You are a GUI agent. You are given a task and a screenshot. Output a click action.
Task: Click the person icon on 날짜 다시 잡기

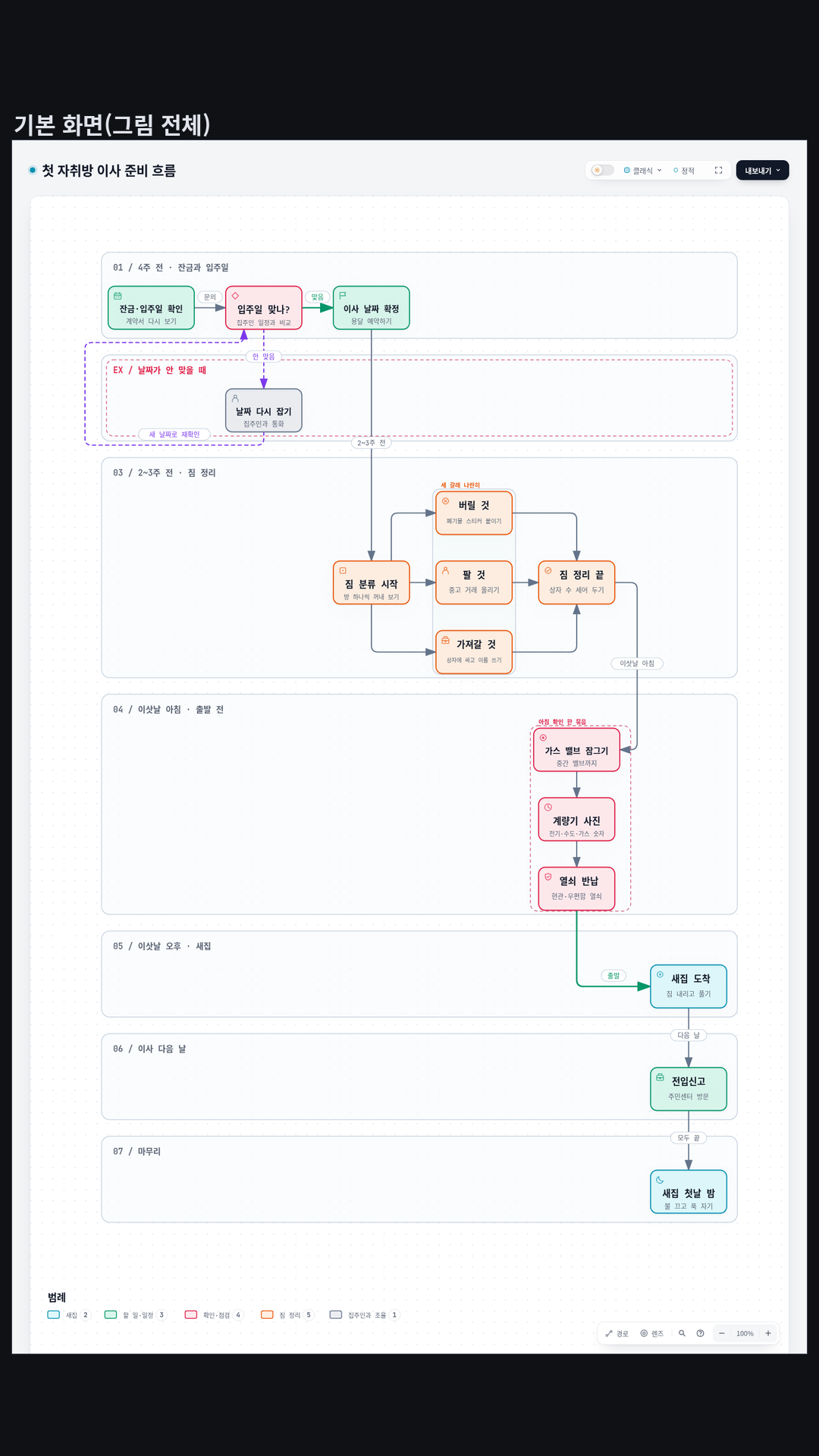(235, 398)
